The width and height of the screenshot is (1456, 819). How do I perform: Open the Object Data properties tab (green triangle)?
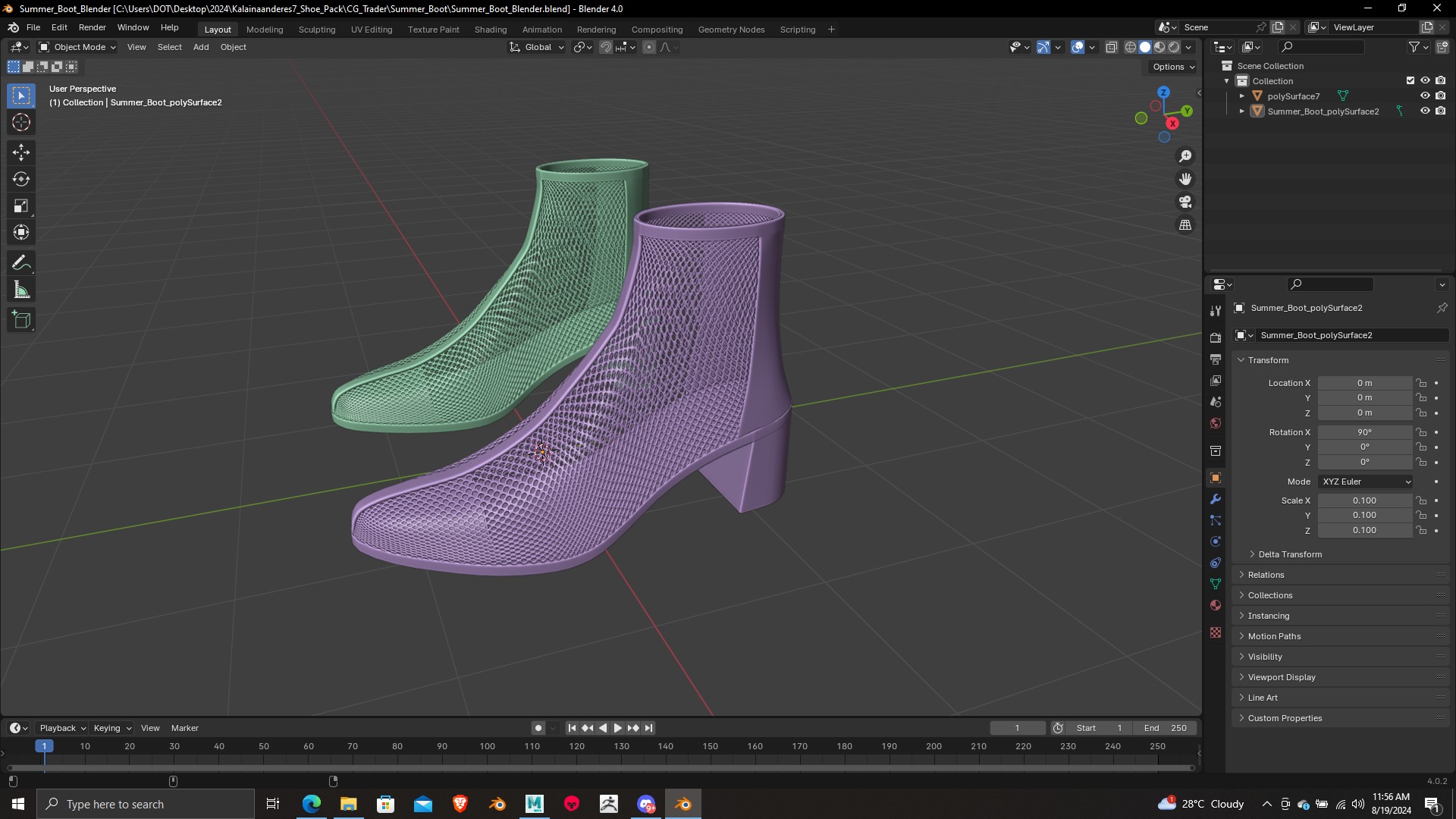1216,584
